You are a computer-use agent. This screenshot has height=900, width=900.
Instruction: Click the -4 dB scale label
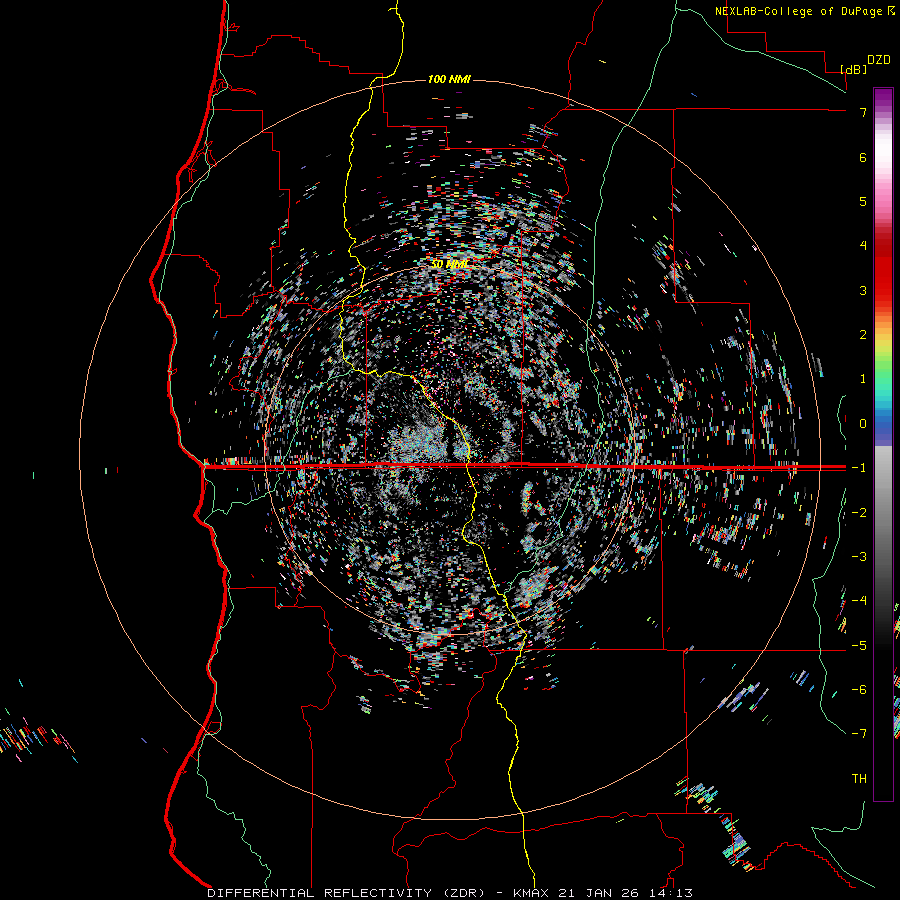(859, 601)
